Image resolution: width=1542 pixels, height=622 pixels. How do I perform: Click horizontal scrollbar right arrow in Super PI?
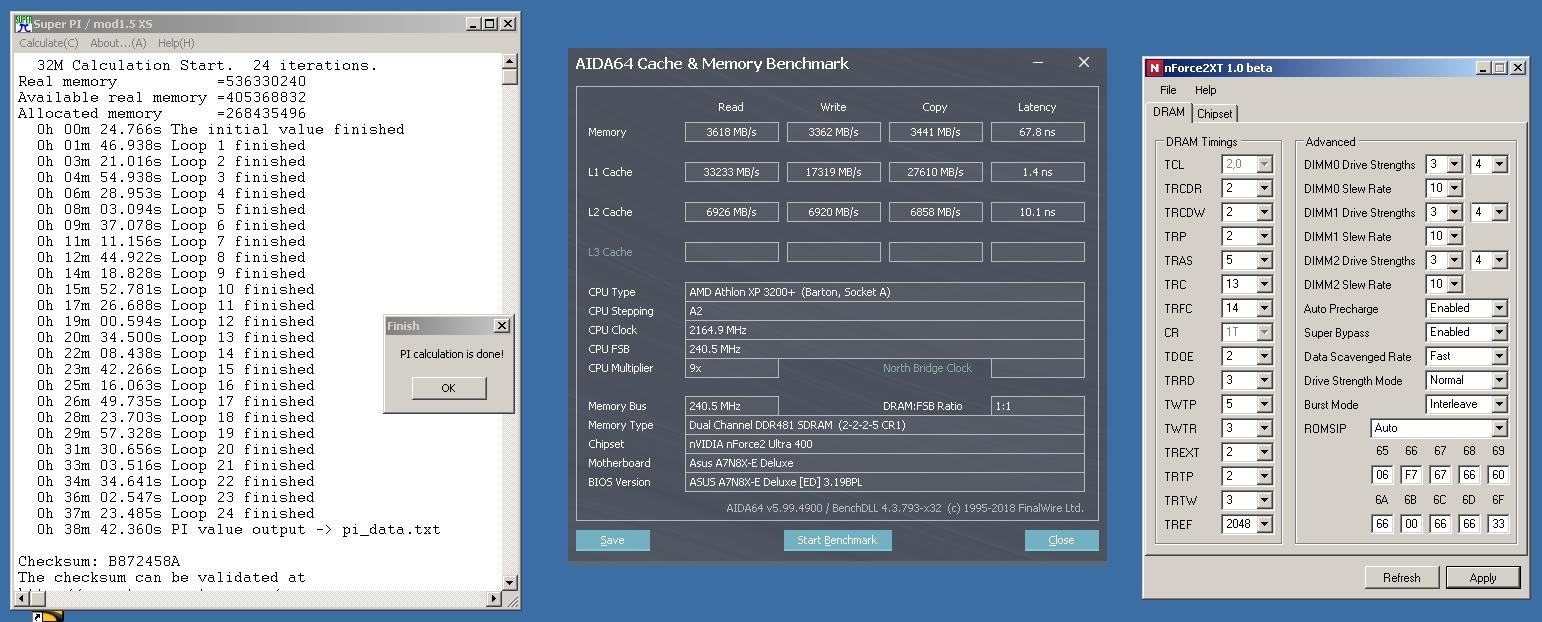point(494,598)
